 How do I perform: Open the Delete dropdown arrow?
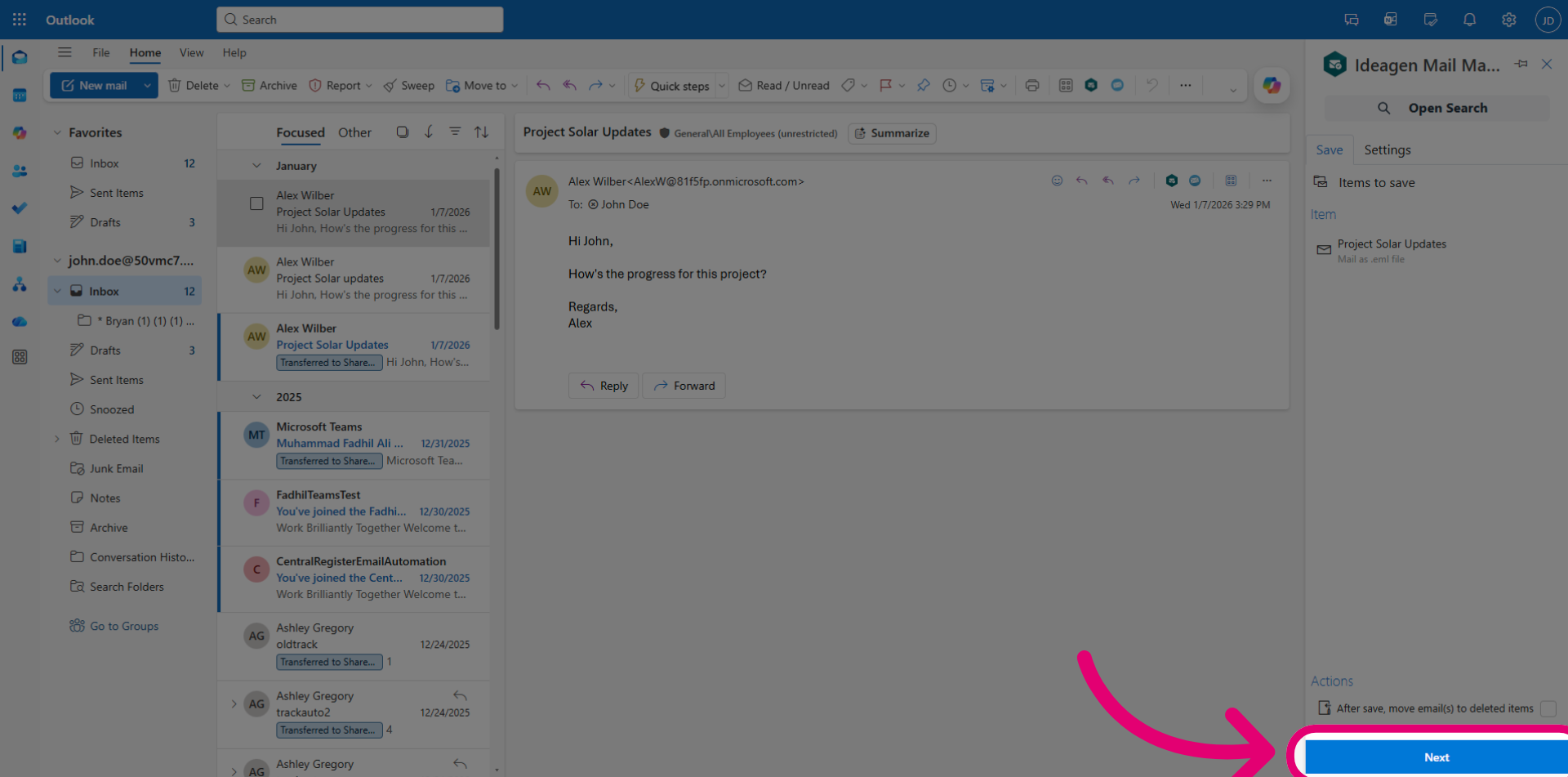pos(227,86)
